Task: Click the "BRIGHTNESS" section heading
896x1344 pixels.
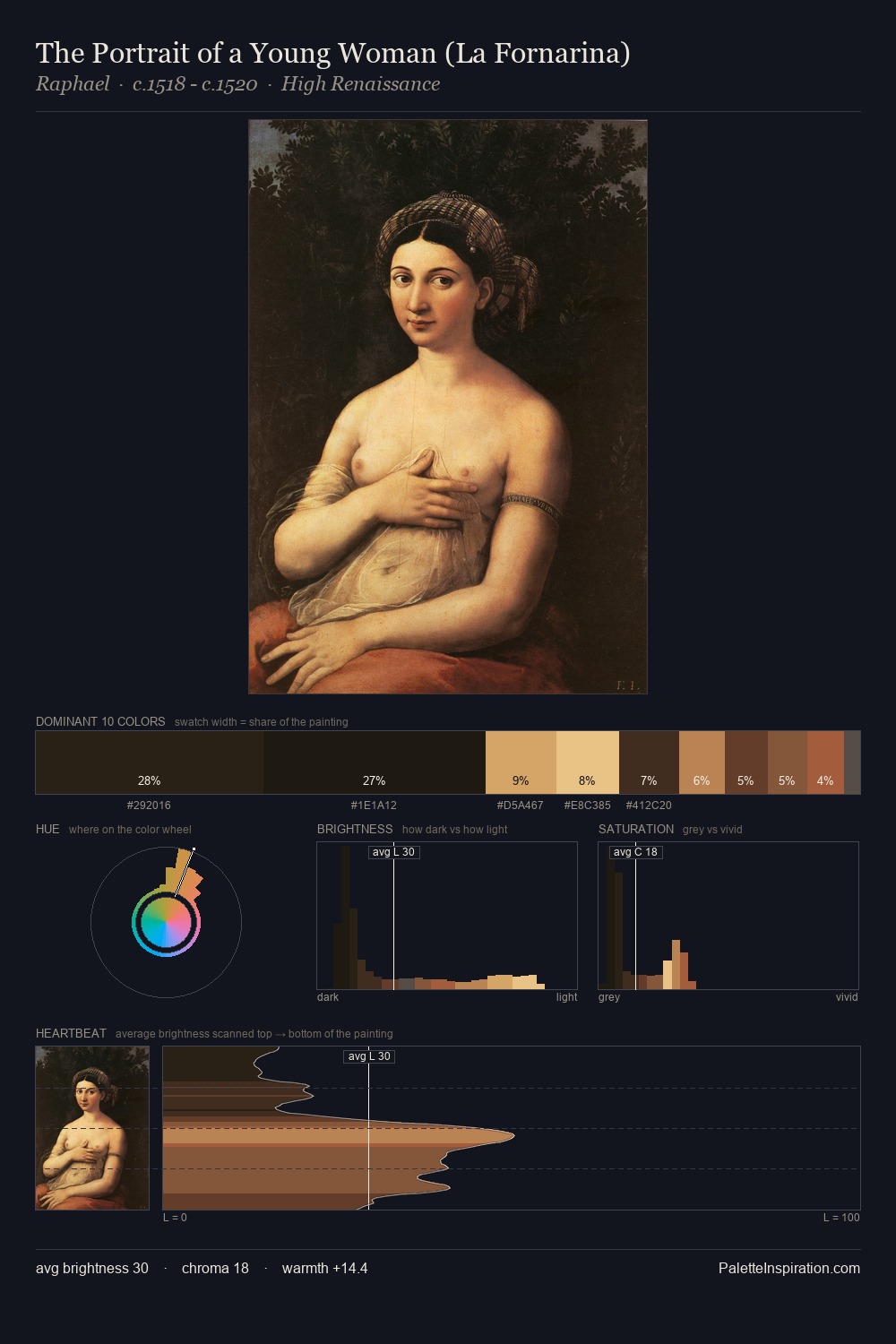Action: [x=355, y=829]
